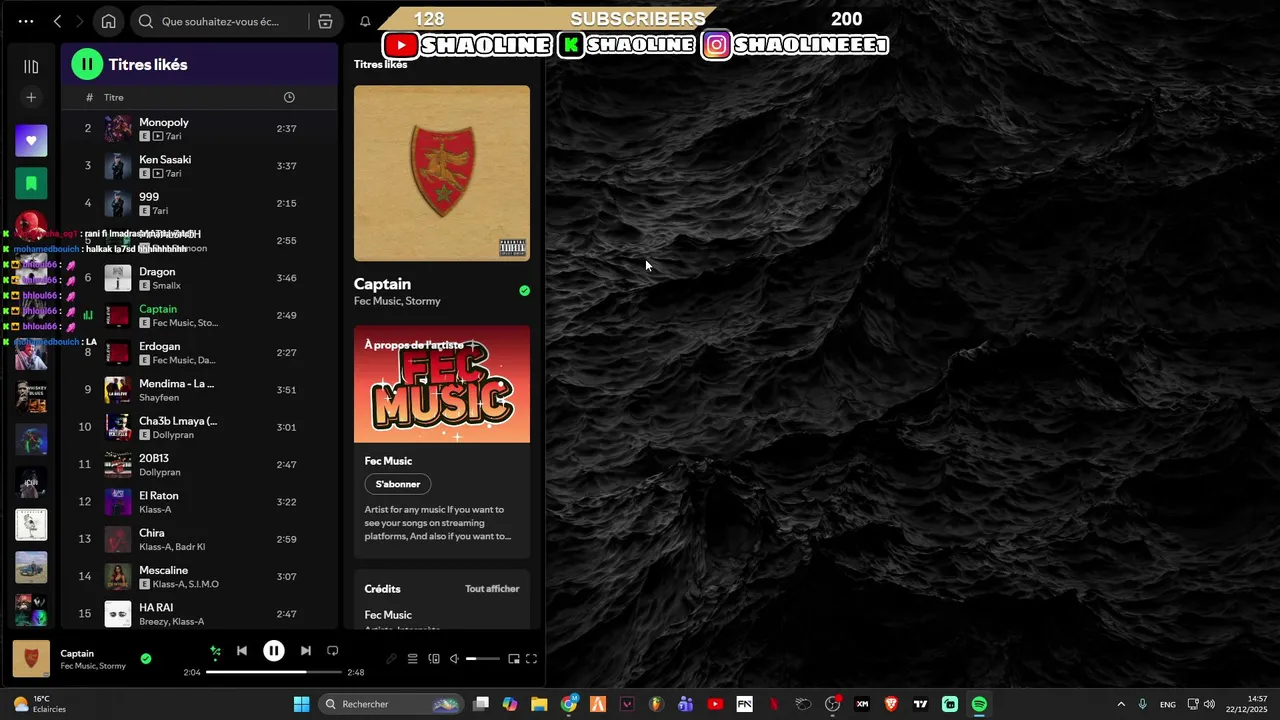Open the Windows Start menu

click(x=301, y=704)
